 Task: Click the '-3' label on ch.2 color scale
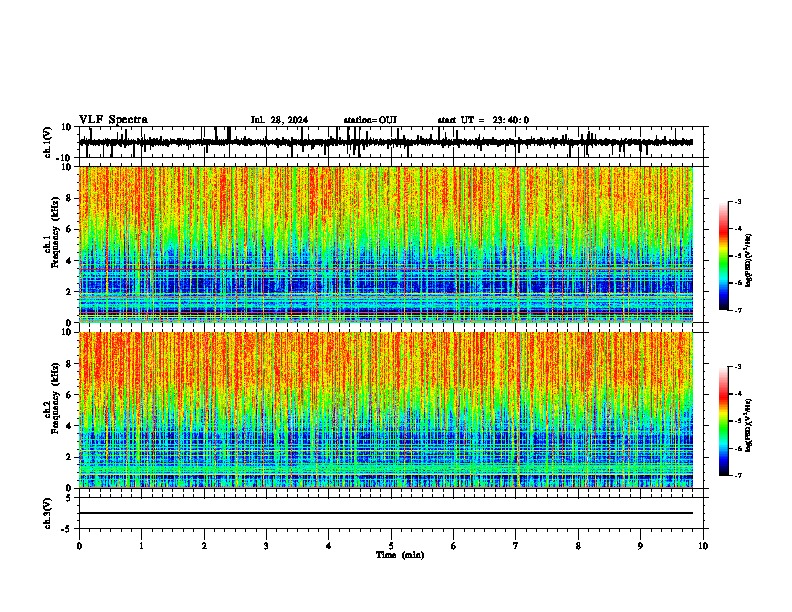(738, 367)
